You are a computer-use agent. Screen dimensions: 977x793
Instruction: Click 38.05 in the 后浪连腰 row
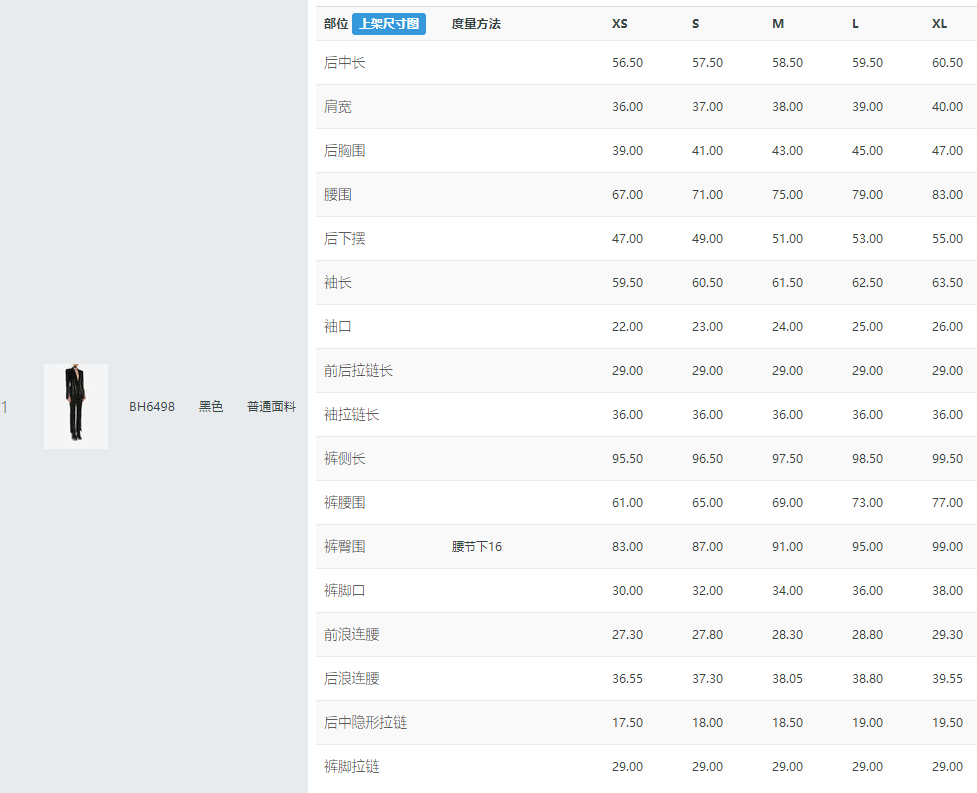click(x=788, y=679)
